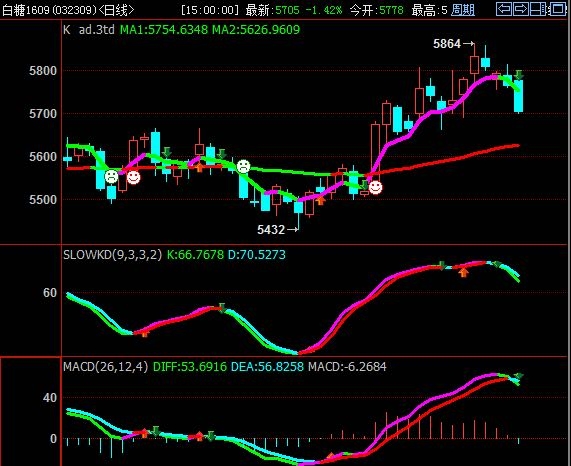Screen dimensions: 571x466
Task: Select the SLOWKD(9,3,3,2) indicator label
Action: click(x=113, y=254)
